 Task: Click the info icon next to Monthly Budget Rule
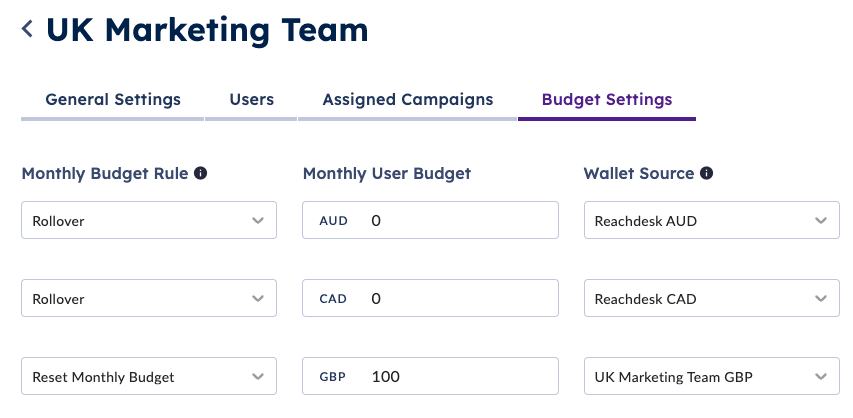point(201,173)
